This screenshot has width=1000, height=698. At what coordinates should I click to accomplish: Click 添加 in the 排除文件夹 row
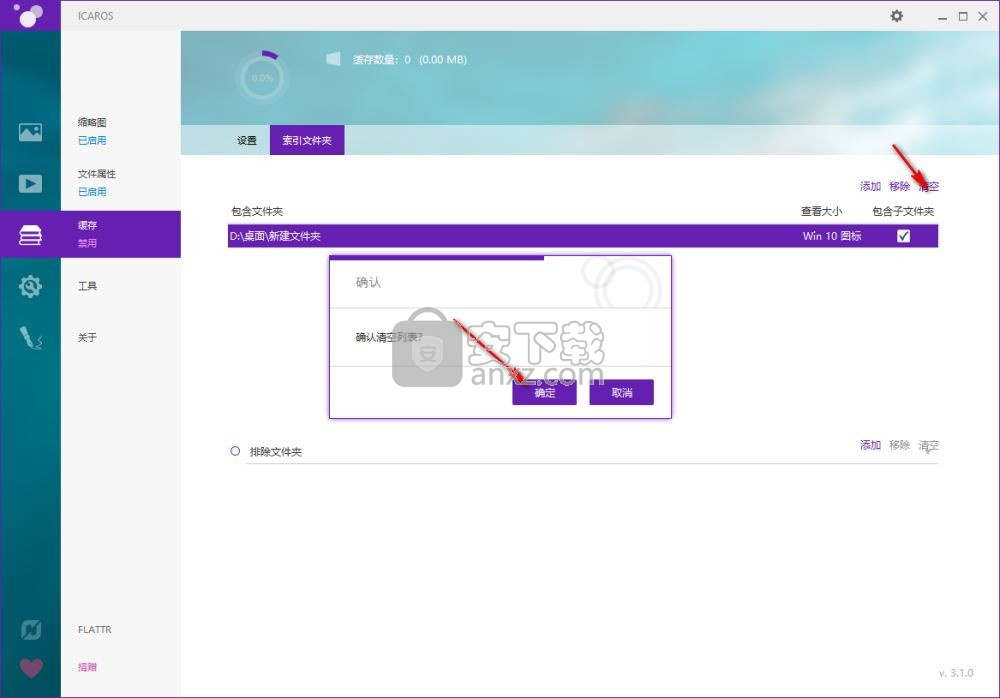coord(870,445)
